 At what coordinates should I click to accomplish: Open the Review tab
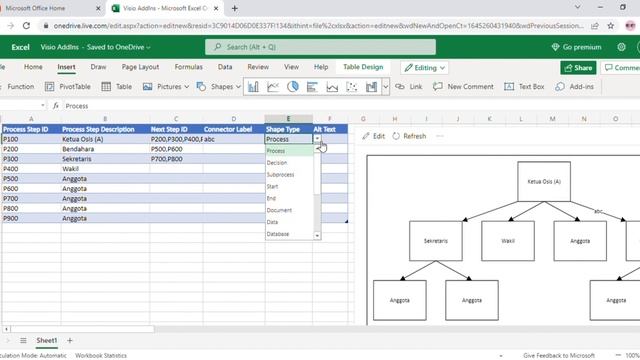258,67
